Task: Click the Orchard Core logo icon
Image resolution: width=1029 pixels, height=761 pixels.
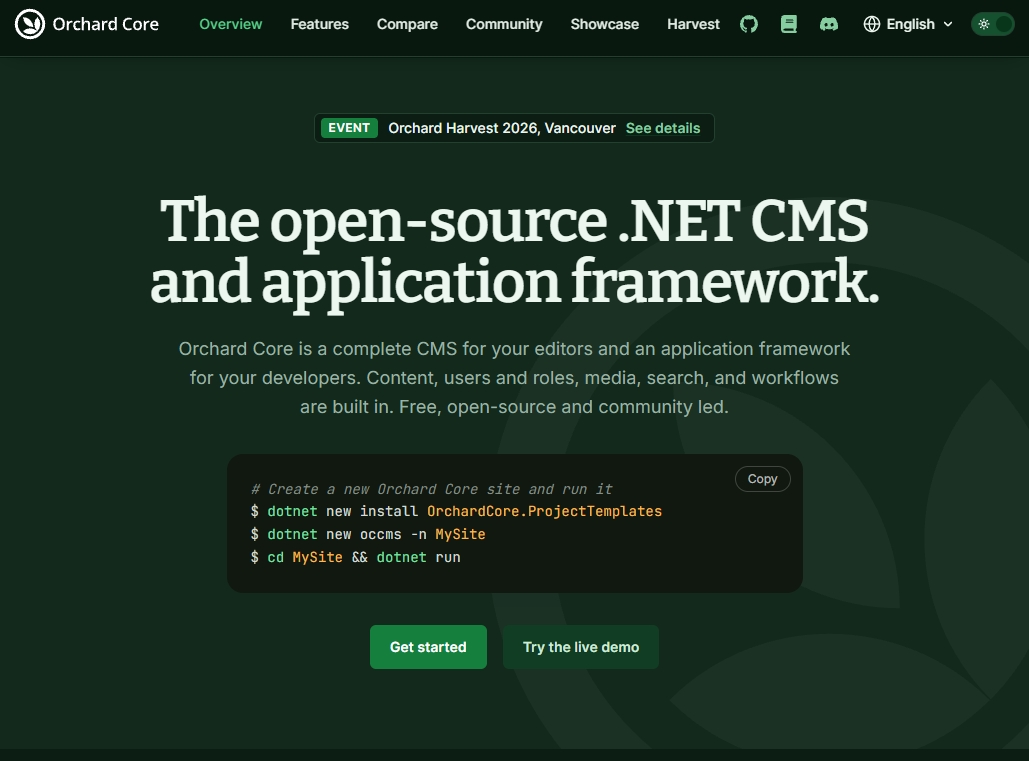Action: 30,24
